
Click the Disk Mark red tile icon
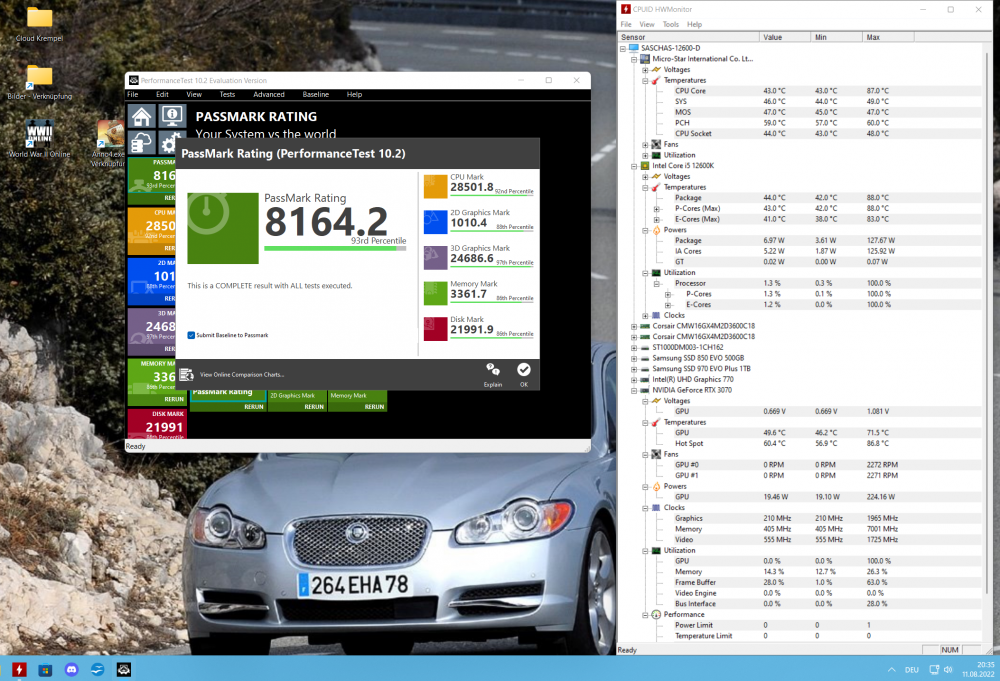coord(435,329)
